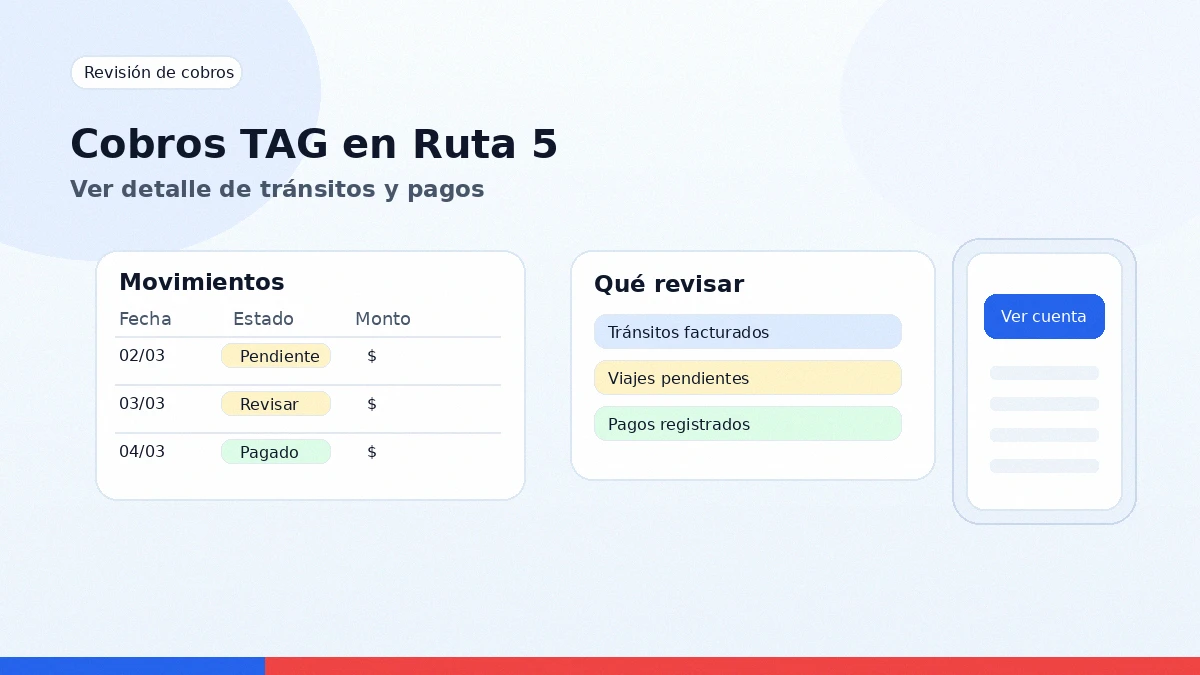Open the Viajes pendientes item
Image resolution: width=1200 pixels, height=675 pixels.
click(x=748, y=378)
